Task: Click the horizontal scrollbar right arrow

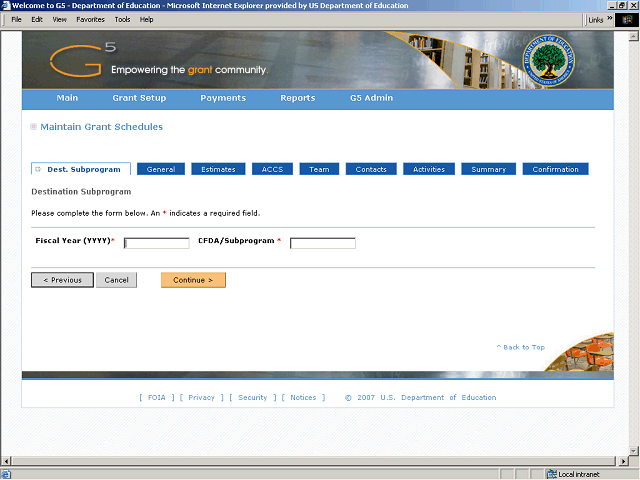Action: point(622,461)
